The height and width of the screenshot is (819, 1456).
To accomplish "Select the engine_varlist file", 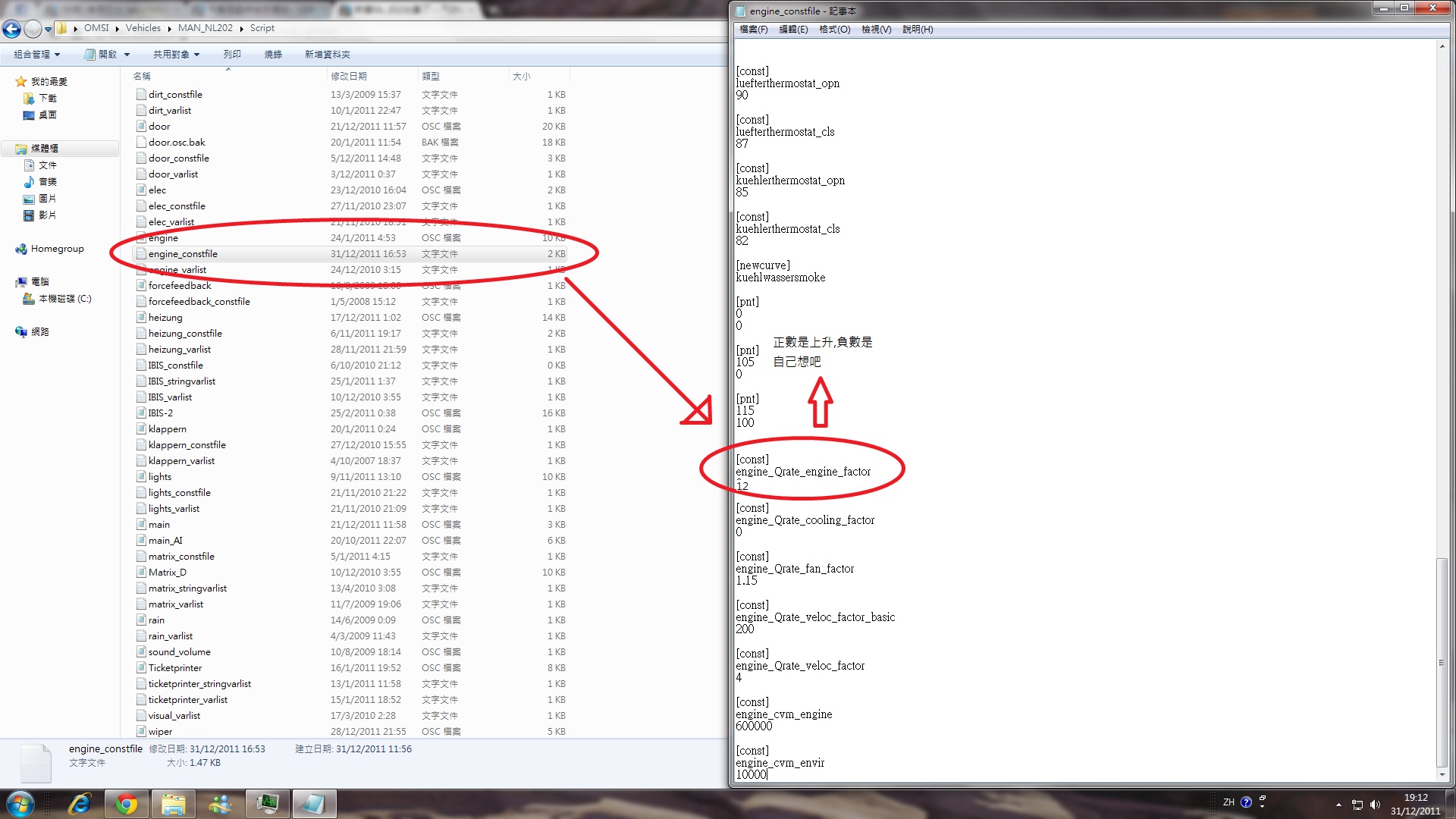I will pos(177,270).
